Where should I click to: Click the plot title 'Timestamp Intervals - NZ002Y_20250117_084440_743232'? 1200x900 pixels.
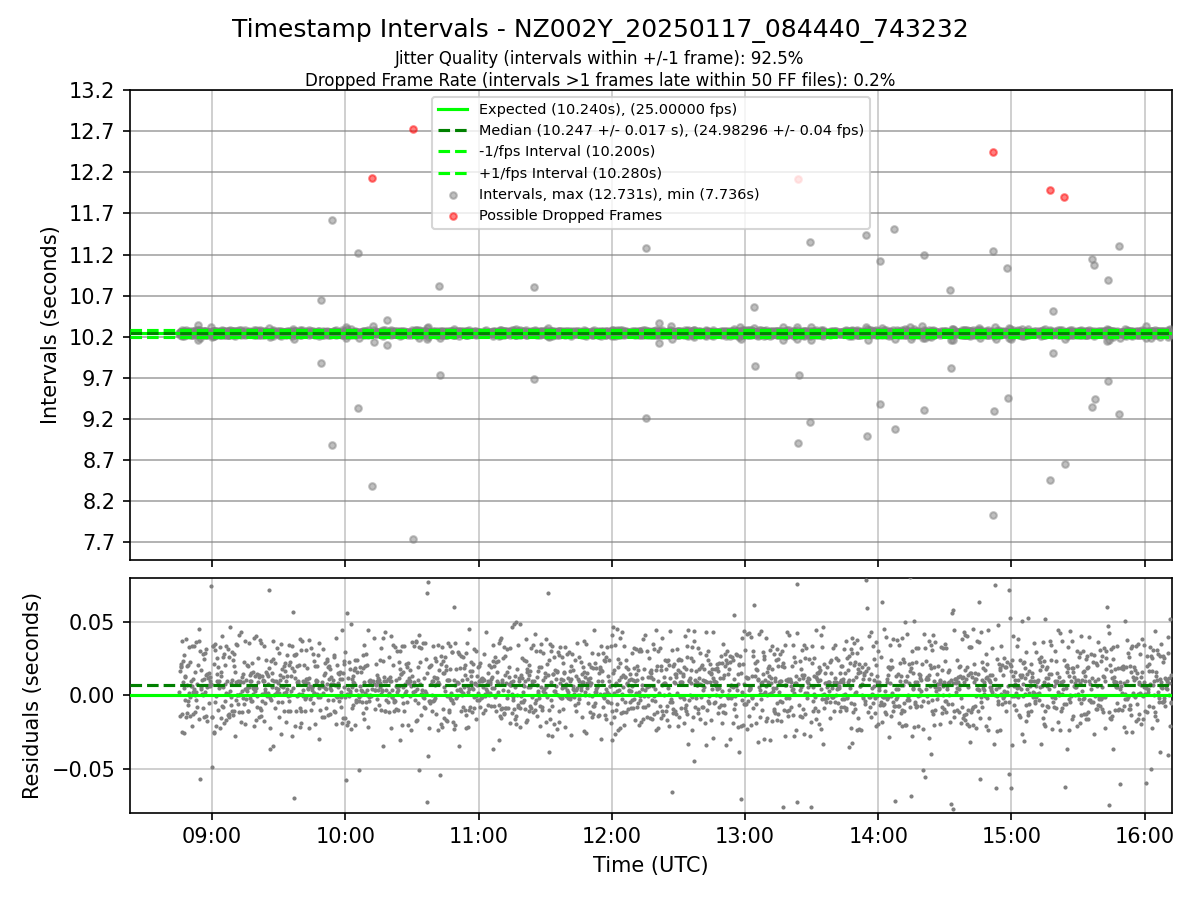600,29
